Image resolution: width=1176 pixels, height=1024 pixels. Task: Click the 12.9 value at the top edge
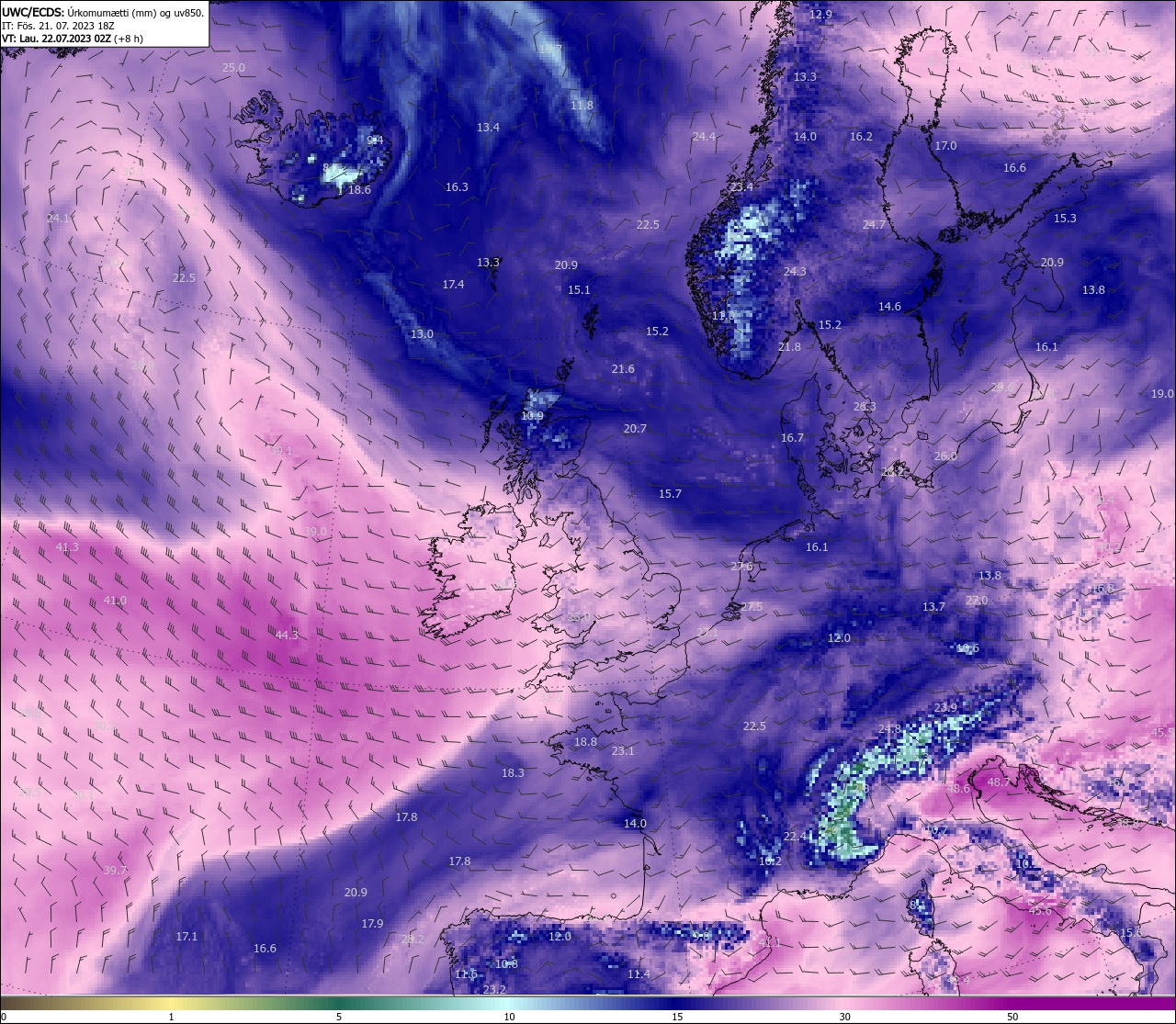coord(820,14)
